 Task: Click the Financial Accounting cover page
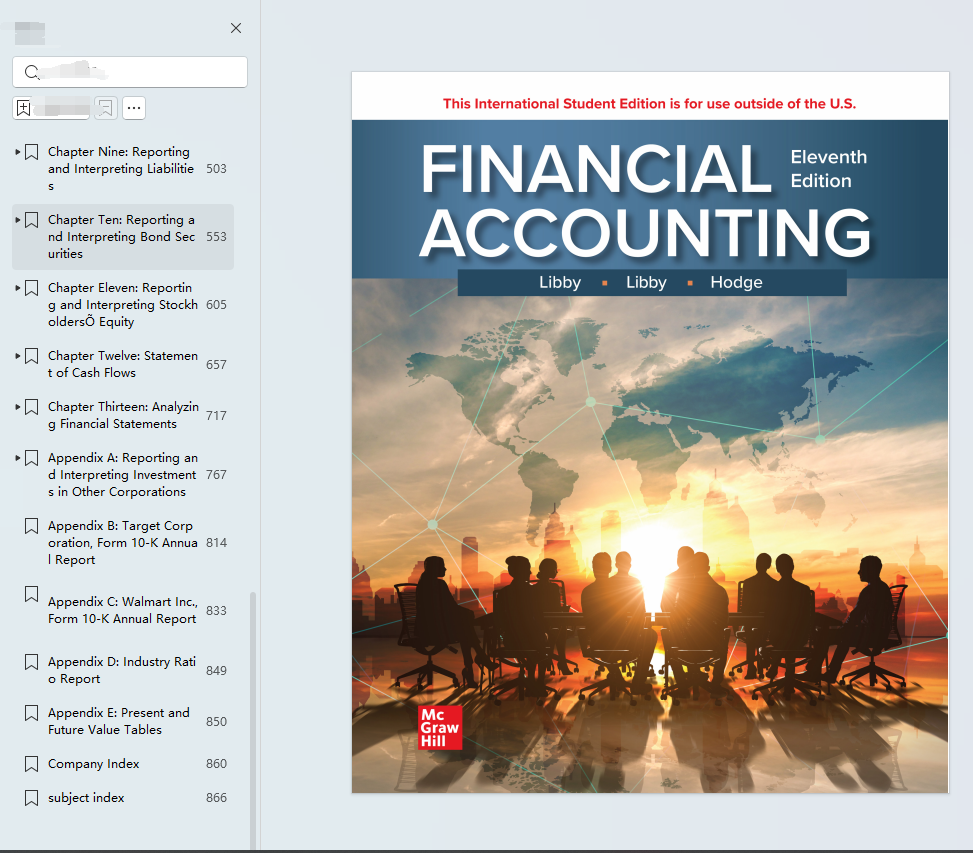point(650,432)
